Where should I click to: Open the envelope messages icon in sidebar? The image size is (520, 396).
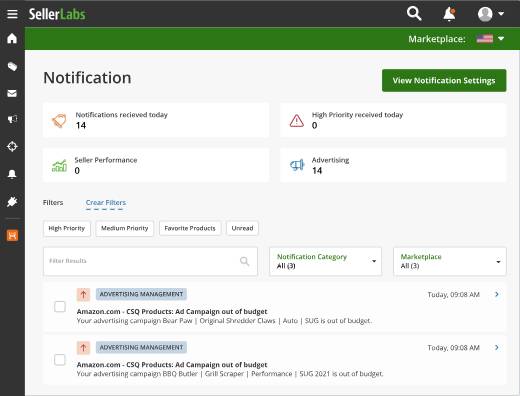[x=12, y=93]
